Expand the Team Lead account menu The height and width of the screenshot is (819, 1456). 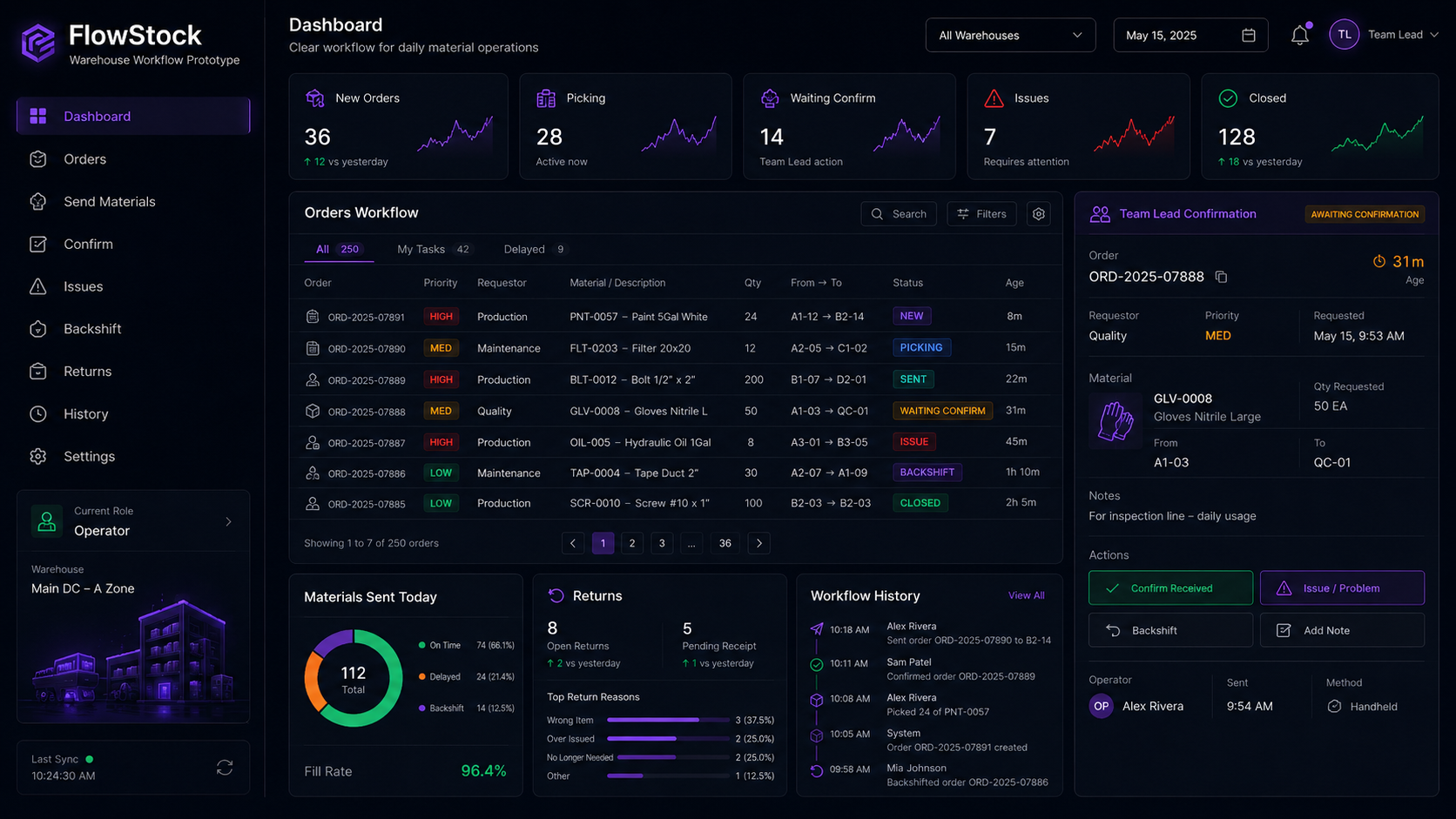1403,35
